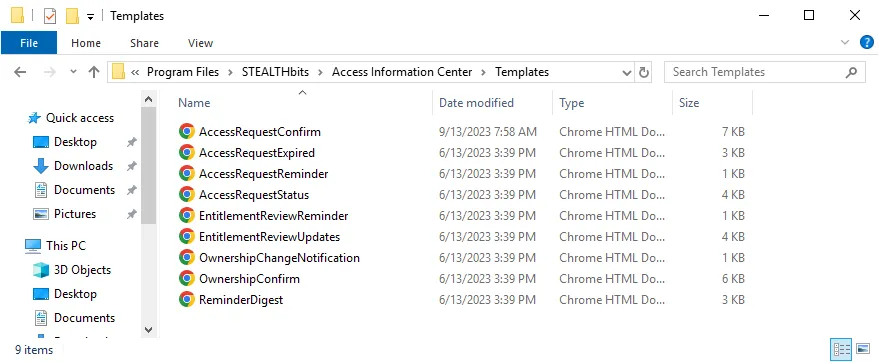Screen dimensions: 879x362
Task: Refresh the Templates folder view
Action: click(x=644, y=72)
